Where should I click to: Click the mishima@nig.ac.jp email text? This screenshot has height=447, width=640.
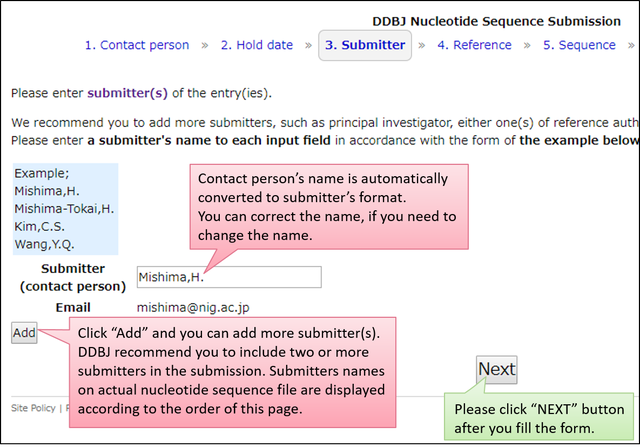pos(193,307)
